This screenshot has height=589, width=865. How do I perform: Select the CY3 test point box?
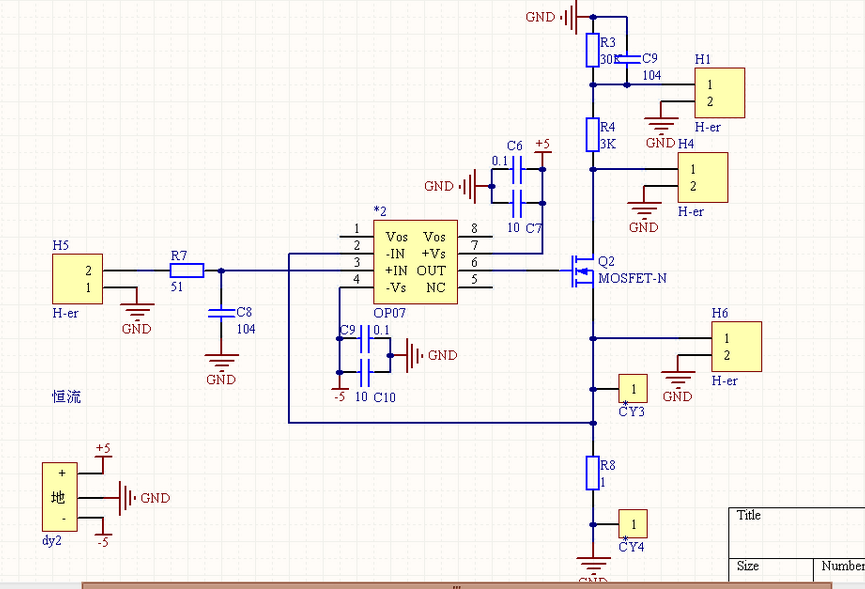click(633, 389)
